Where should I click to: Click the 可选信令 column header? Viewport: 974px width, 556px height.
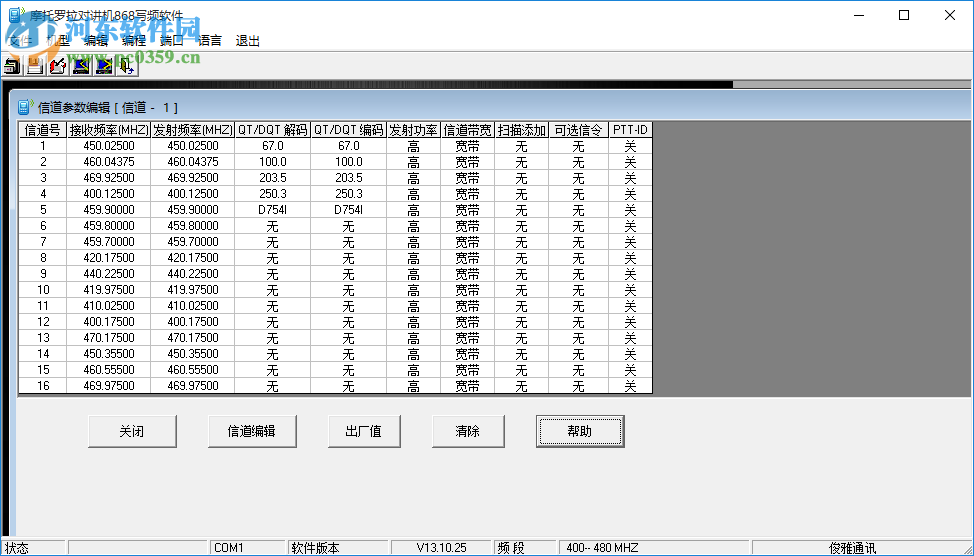click(x=578, y=130)
